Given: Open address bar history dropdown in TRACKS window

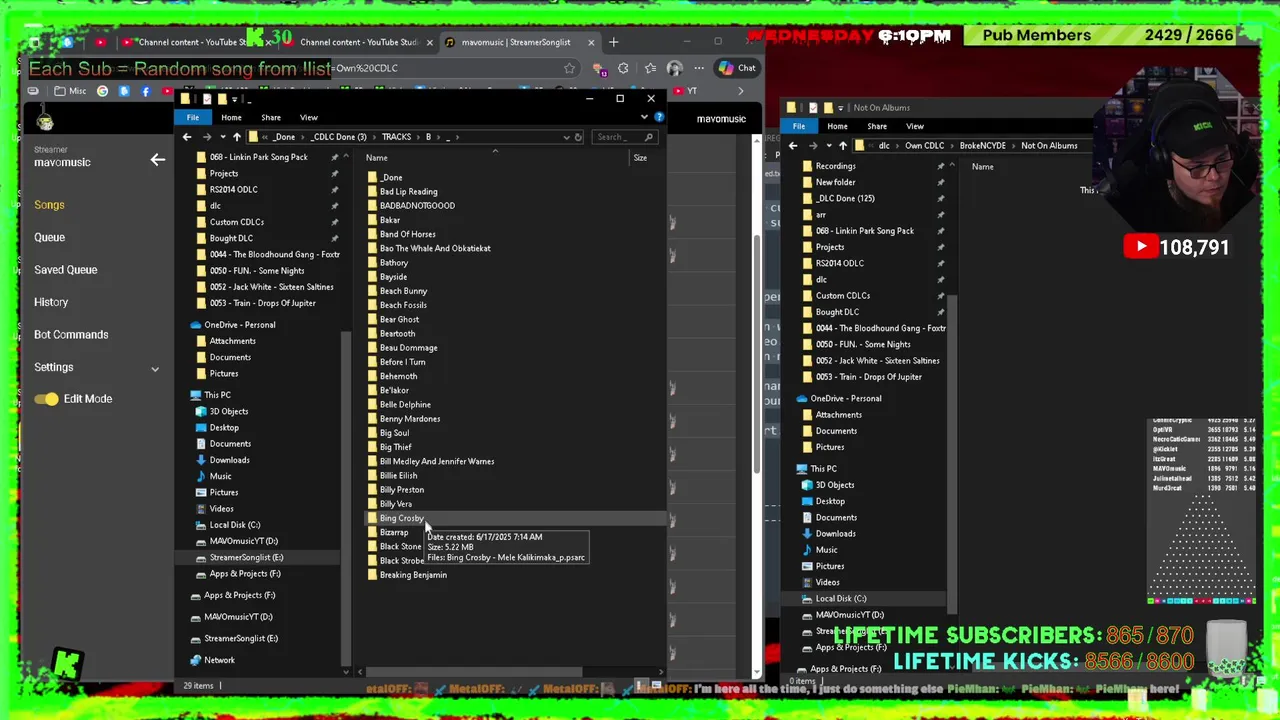Looking at the screenshot, I should coord(566,137).
